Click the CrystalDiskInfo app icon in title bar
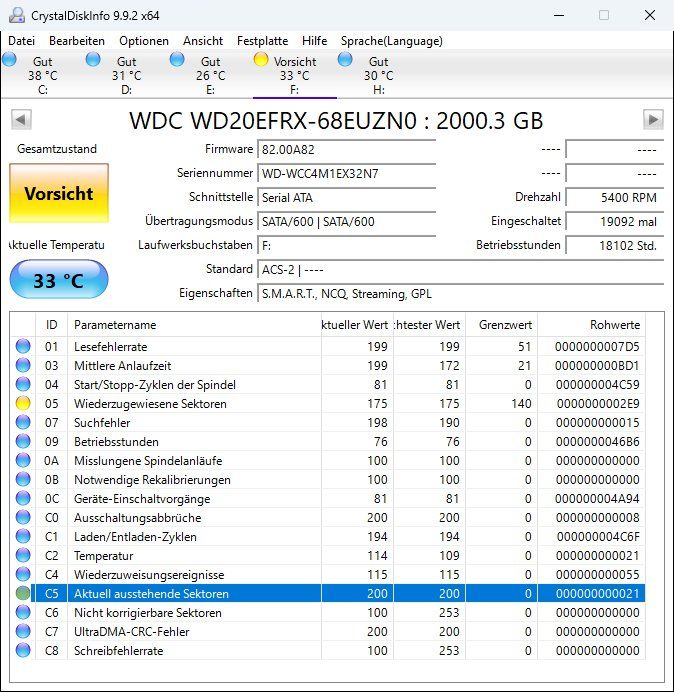This screenshot has height=692, width=674. click(x=17, y=15)
